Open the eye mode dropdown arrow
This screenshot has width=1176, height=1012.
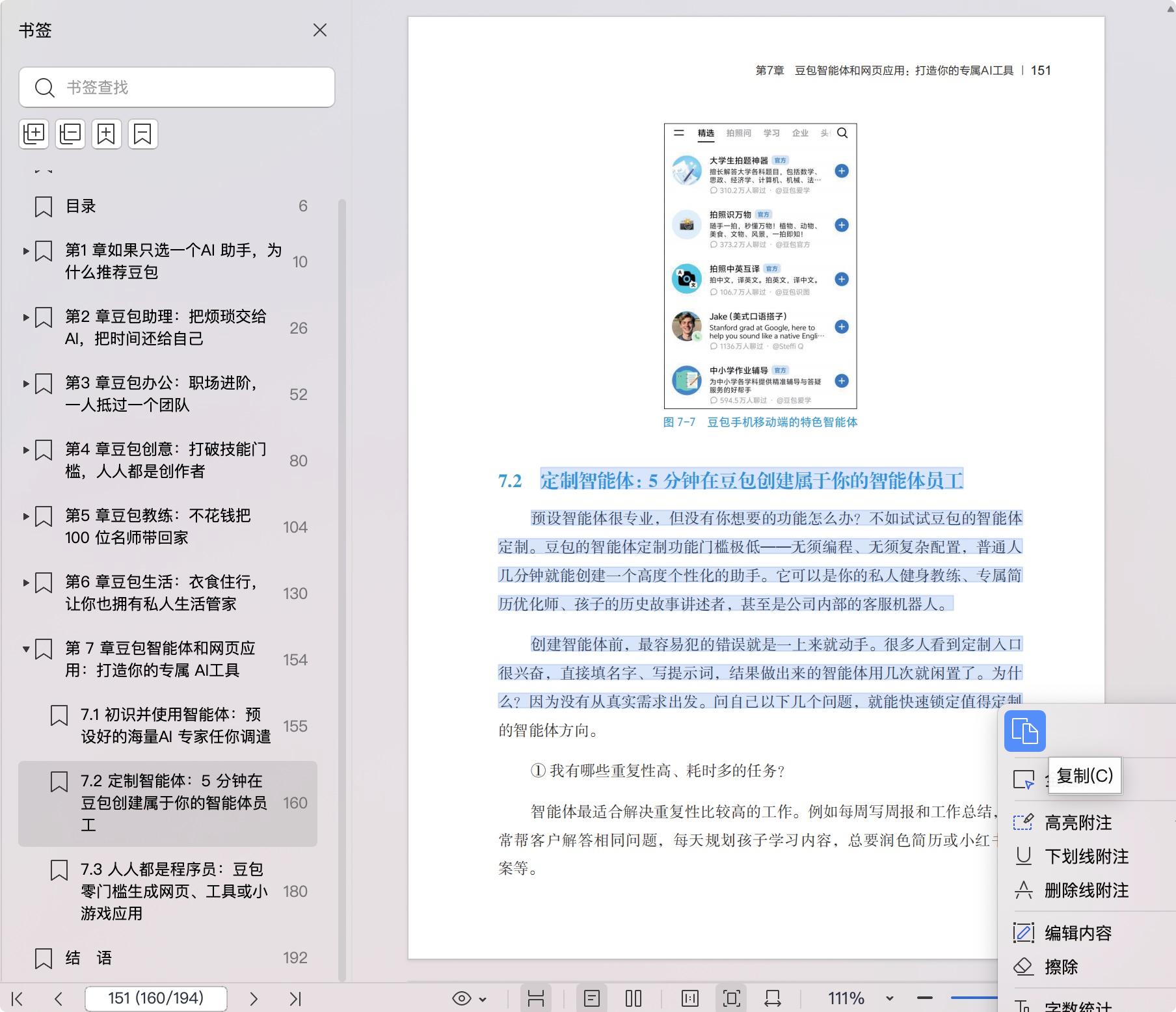coord(483,999)
